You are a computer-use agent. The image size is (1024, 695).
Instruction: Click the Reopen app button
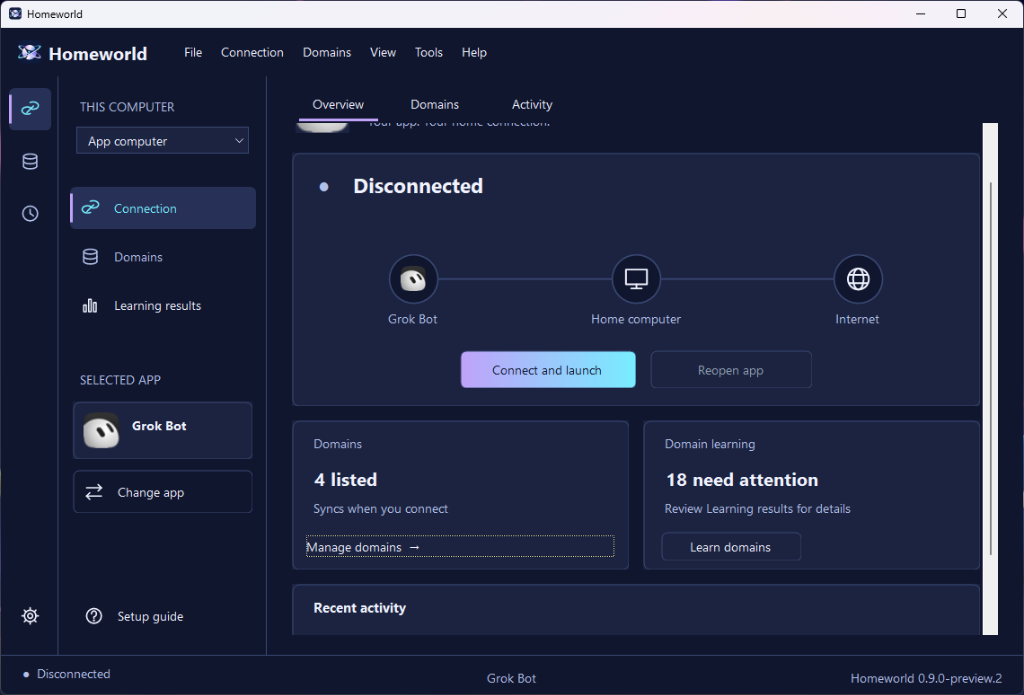point(731,370)
